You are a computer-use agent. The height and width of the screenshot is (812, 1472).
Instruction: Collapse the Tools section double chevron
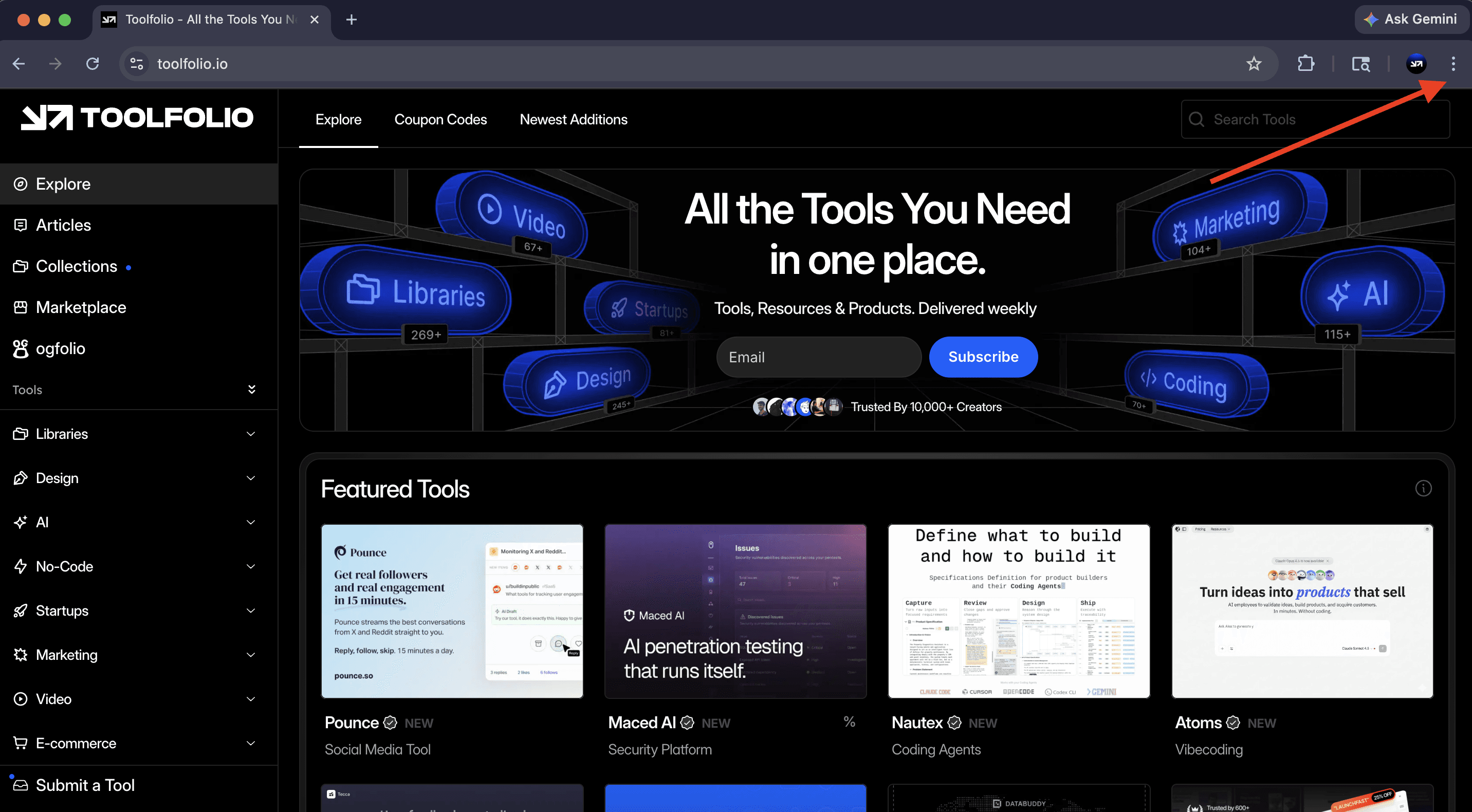click(251, 390)
